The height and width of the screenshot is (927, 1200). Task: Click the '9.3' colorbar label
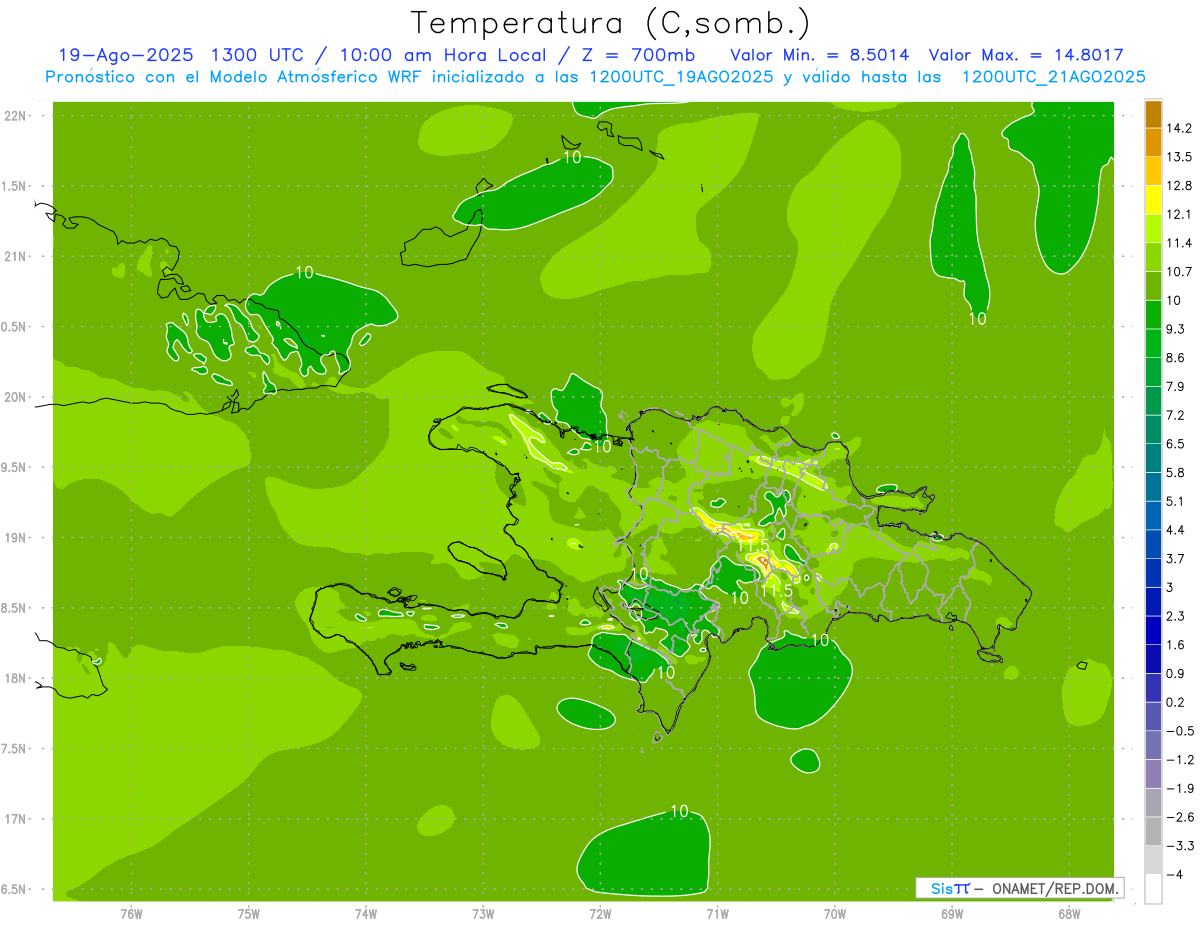tap(1176, 329)
